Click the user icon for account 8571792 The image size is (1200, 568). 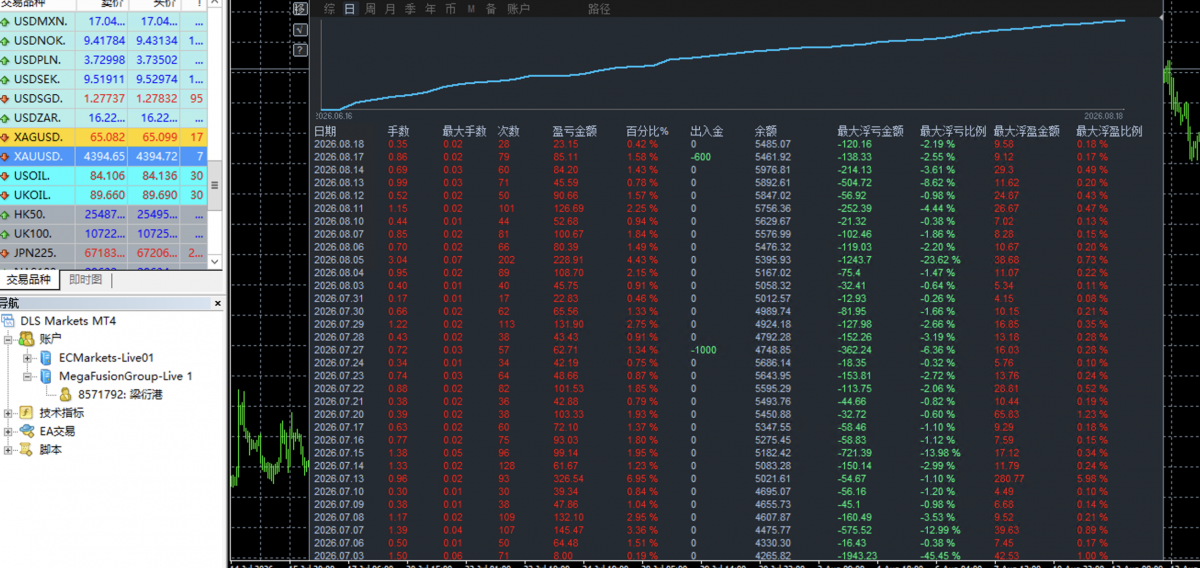(65, 393)
